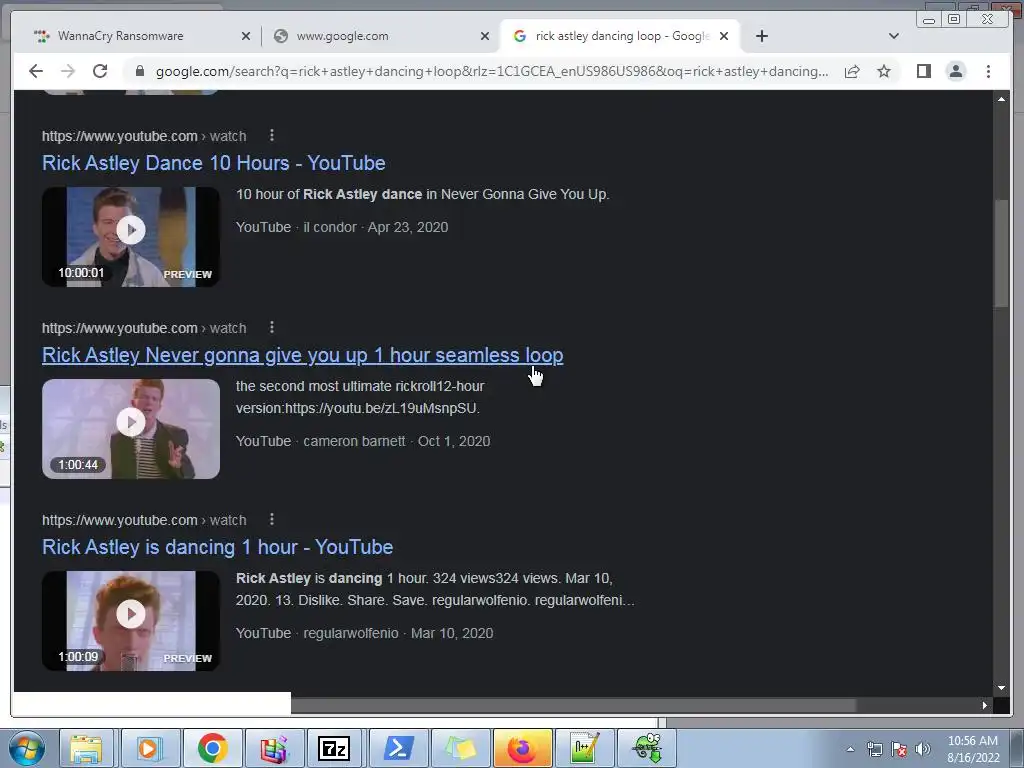This screenshot has width=1024, height=768.
Task: Expand the tab search chevron
Action: pos(894,36)
